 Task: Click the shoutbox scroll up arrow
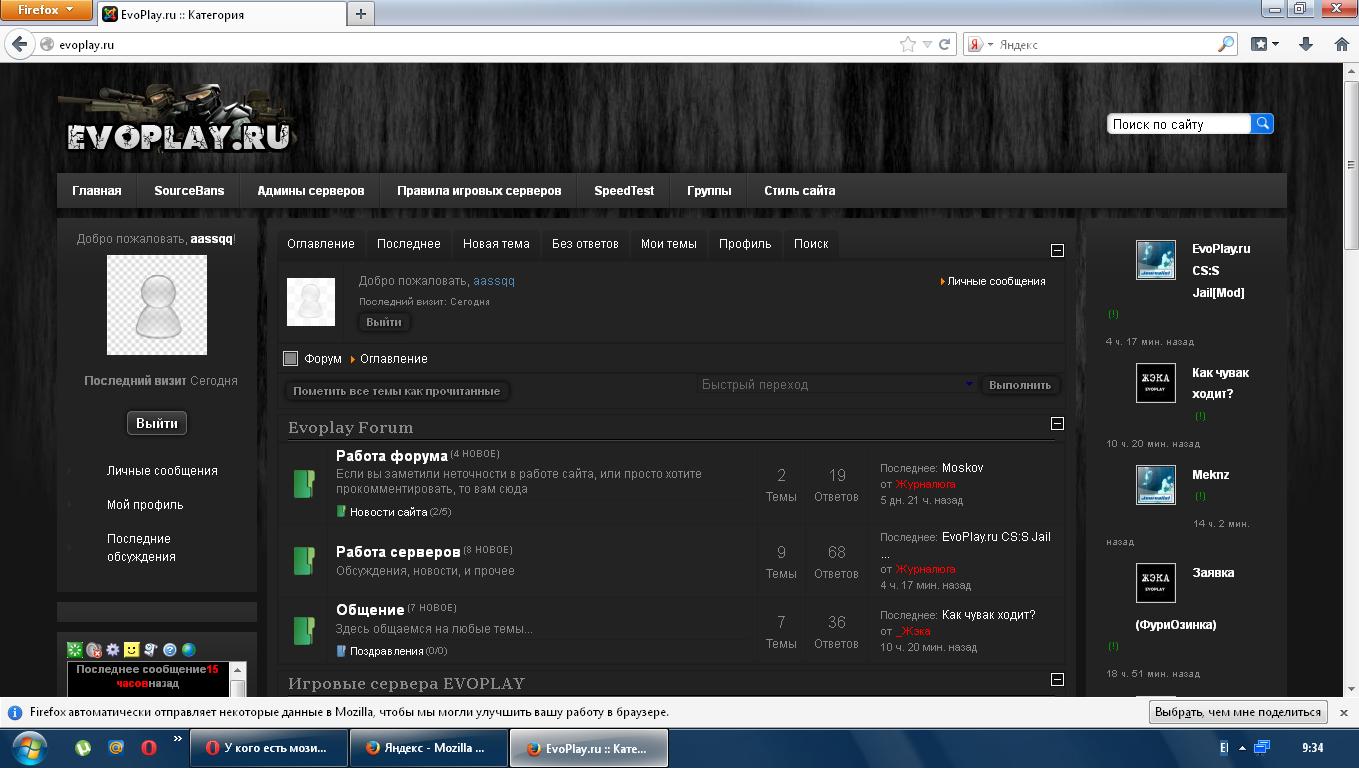tap(238, 670)
